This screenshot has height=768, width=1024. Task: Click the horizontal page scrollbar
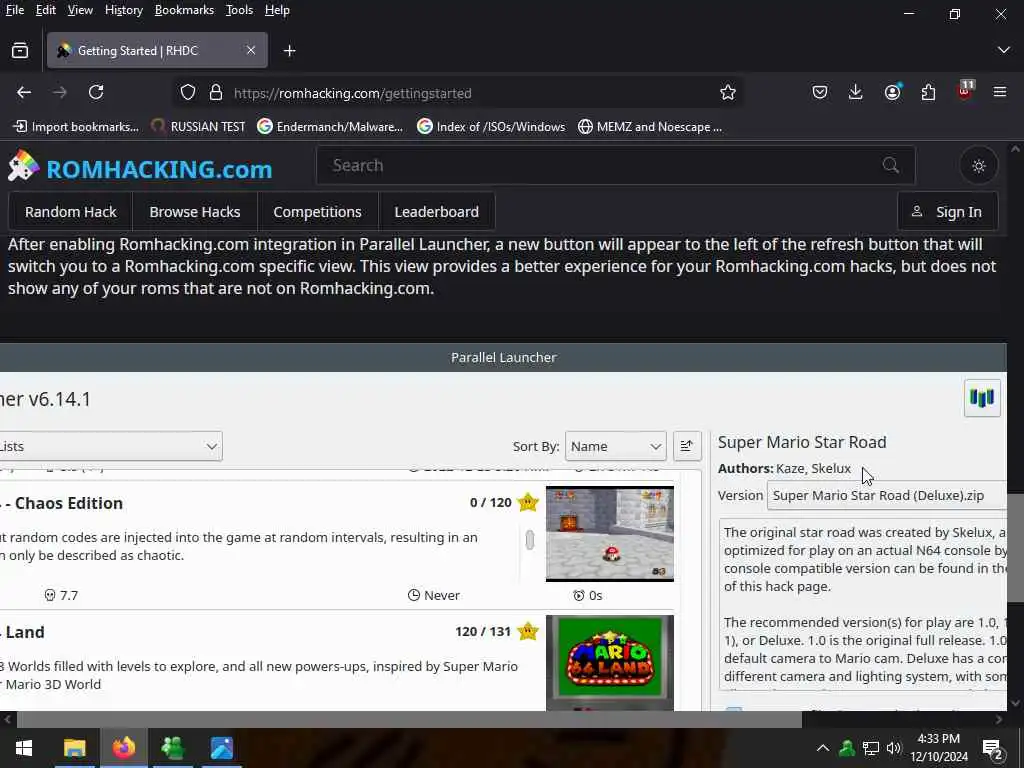coord(409,719)
